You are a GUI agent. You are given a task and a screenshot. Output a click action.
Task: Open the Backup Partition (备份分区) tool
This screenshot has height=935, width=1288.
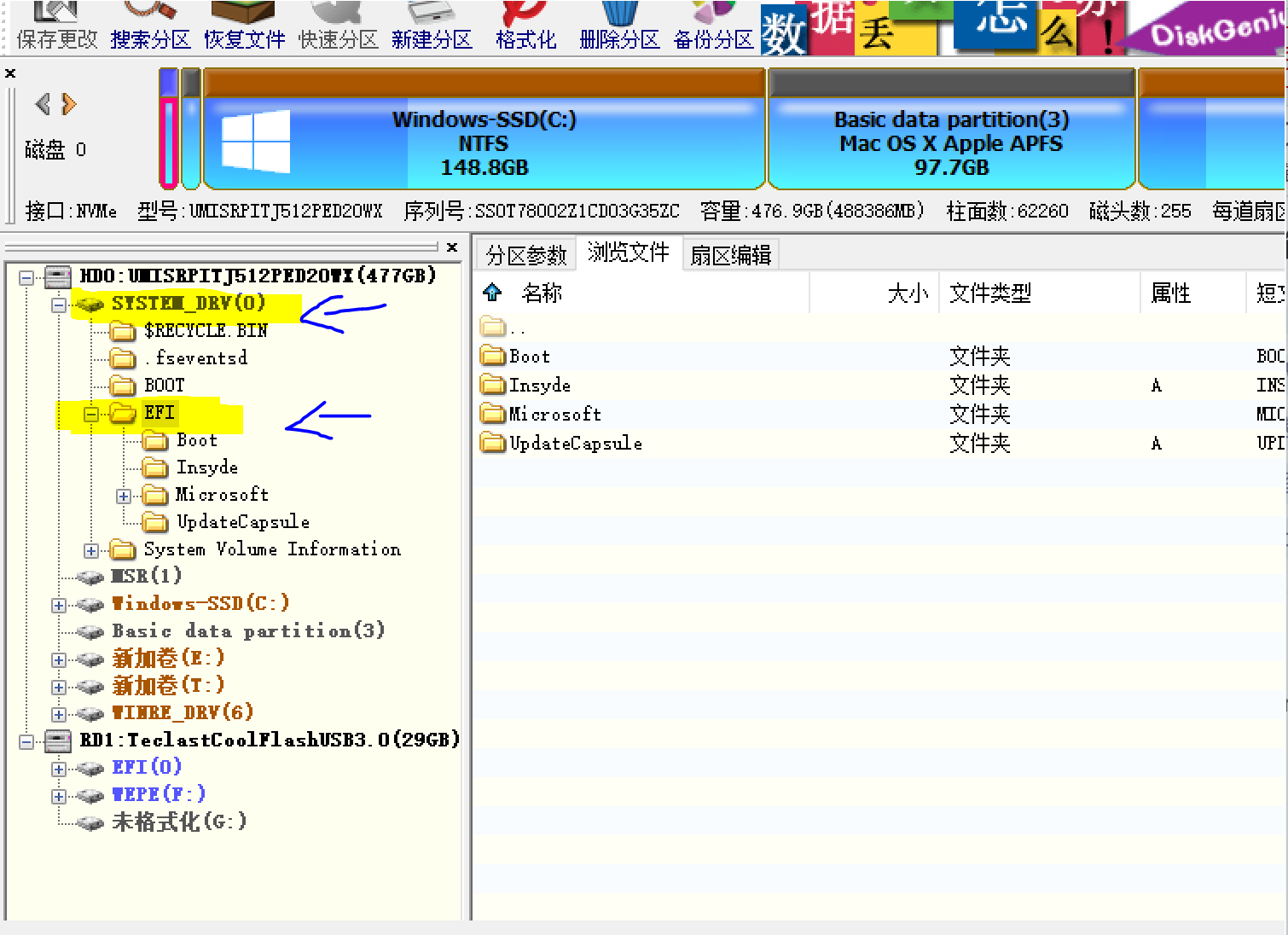coord(713,26)
